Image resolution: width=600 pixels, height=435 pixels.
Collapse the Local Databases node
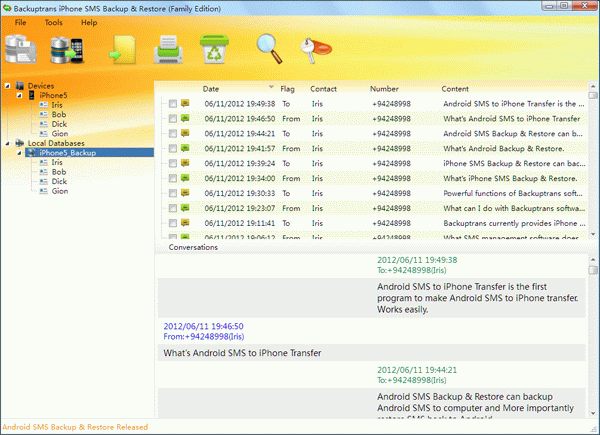pos(8,143)
